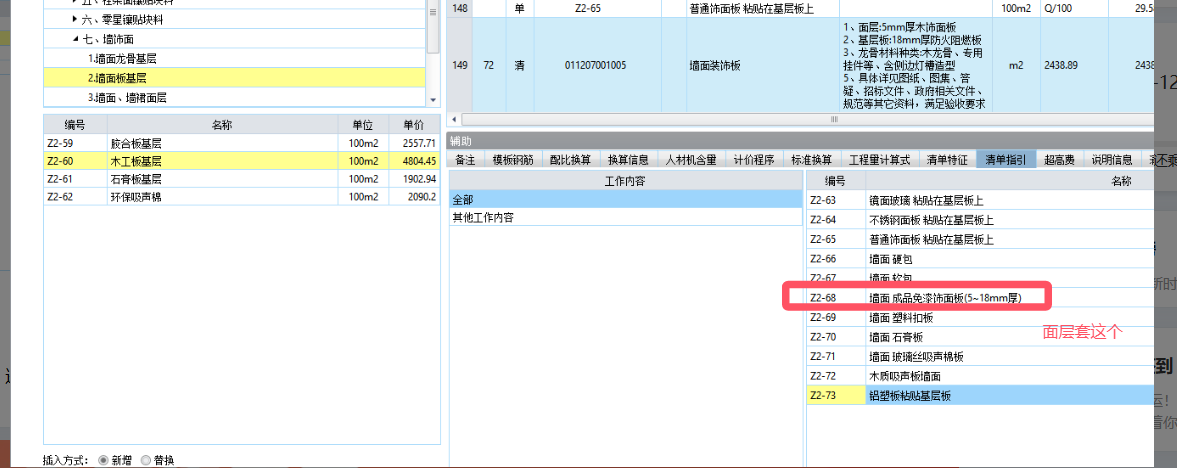The image size is (1177, 468).
Task: Select guide row Z2-66 墙面 硬包
Action: coord(980,259)
